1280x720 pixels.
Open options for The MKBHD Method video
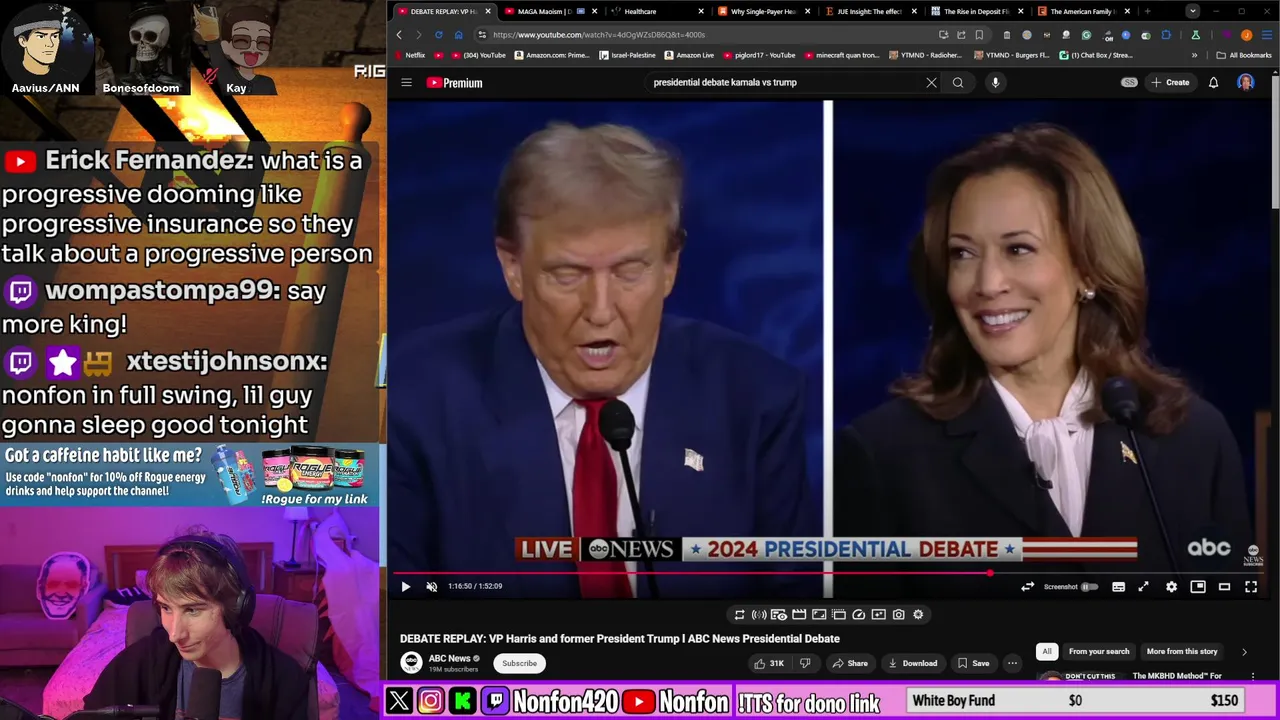1253,677
